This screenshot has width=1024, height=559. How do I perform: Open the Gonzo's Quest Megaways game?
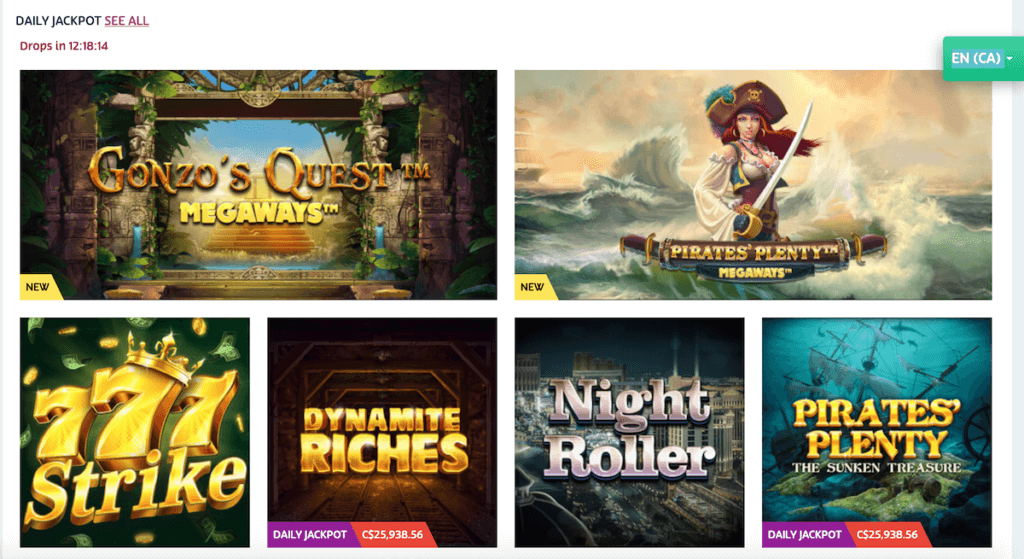click(x=258, y=185)
